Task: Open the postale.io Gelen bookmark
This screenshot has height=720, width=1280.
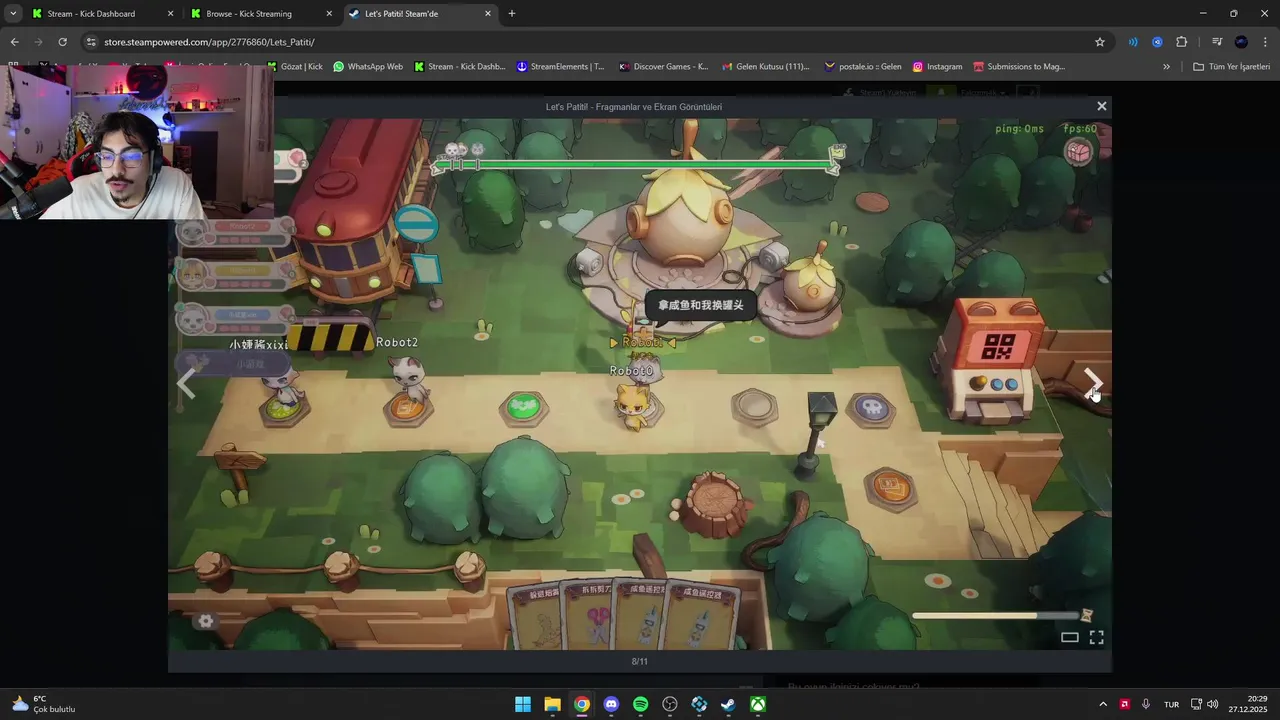Action: click(862, 67)
